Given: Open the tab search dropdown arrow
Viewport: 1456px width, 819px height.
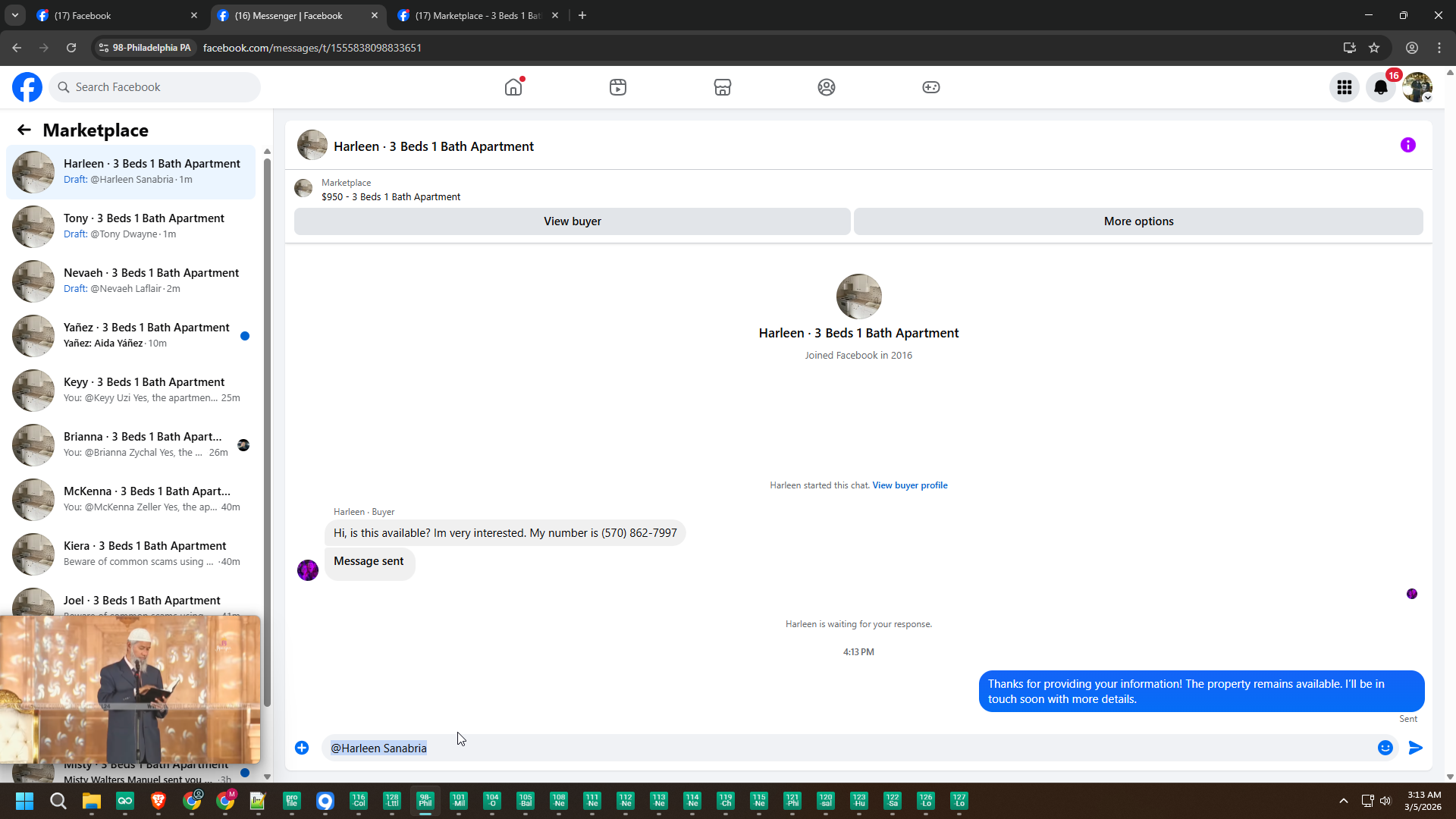Looking at the screenshot, I should click(14, 15).
